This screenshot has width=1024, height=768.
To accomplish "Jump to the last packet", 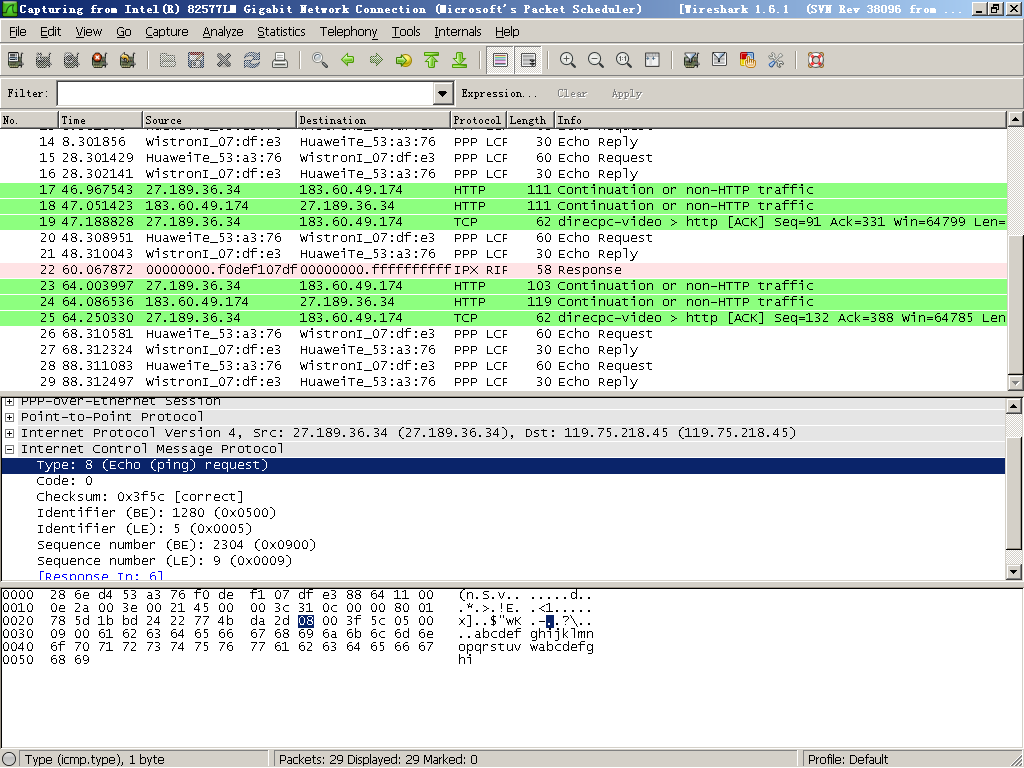I will [460, 61].
